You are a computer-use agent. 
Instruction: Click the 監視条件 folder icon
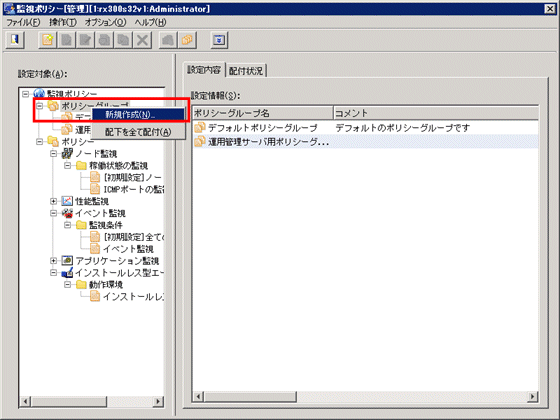(81, 225)
